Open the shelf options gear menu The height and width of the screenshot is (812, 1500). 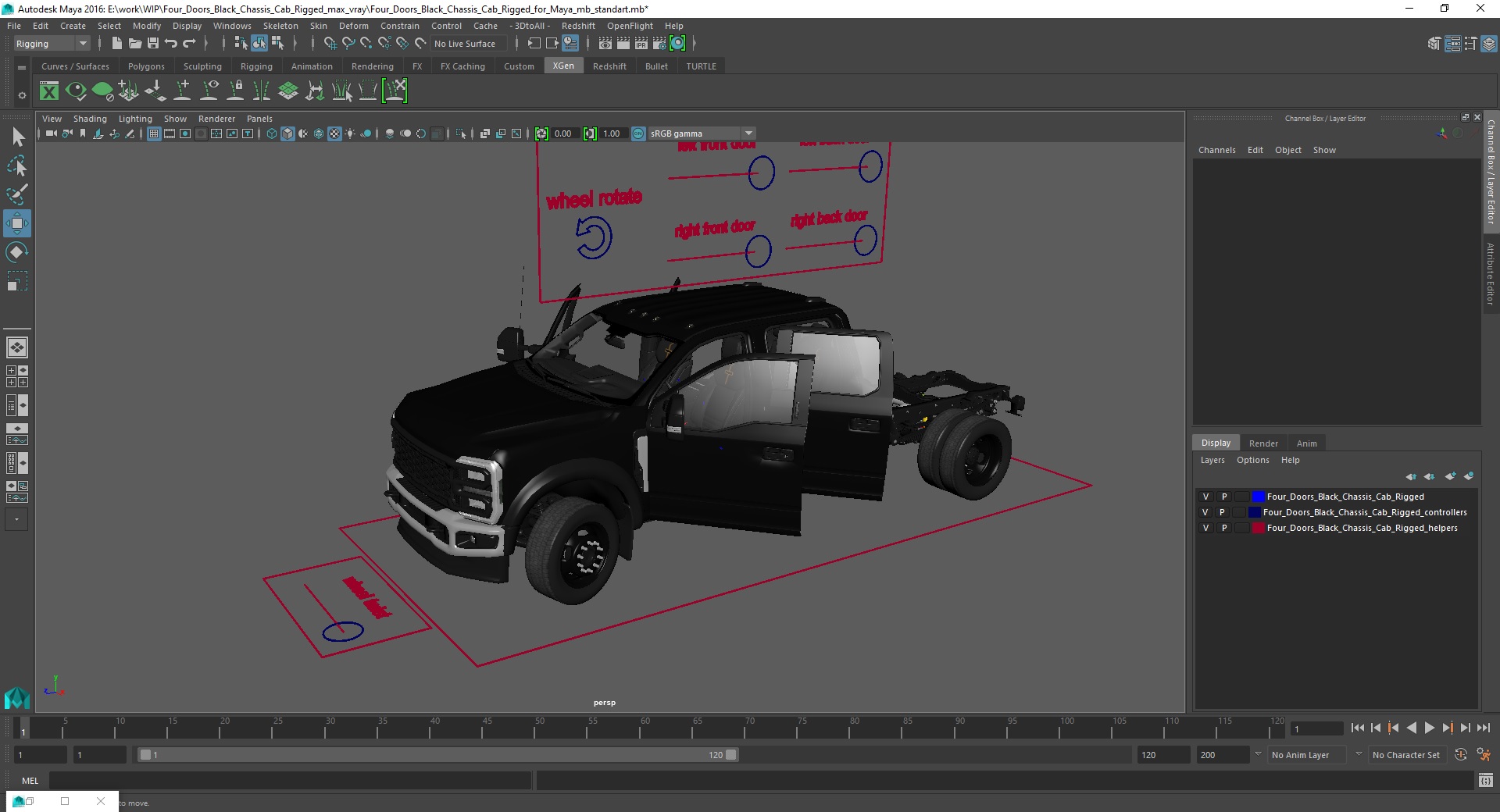22,94
